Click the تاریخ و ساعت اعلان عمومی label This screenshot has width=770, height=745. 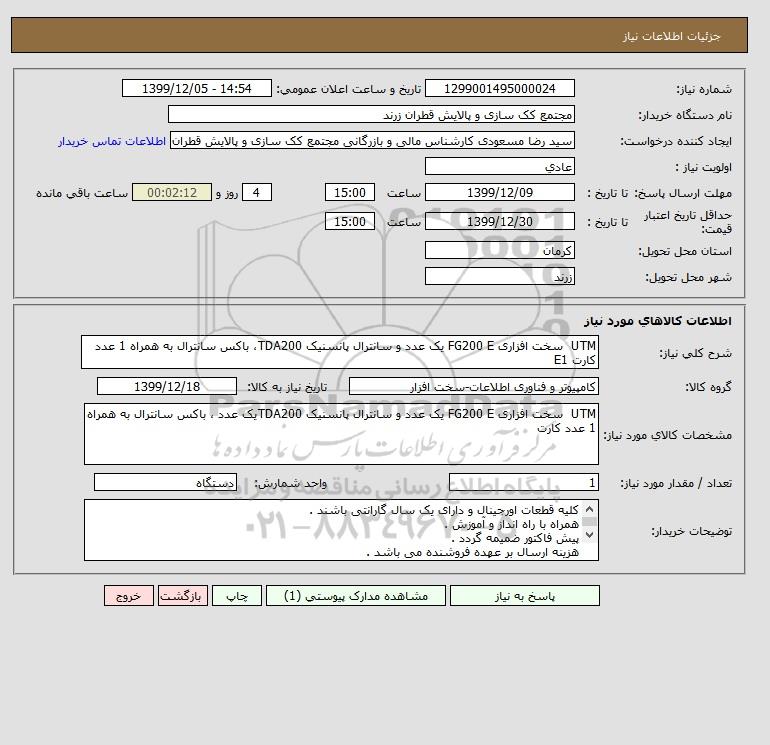(x=349, y=89)
